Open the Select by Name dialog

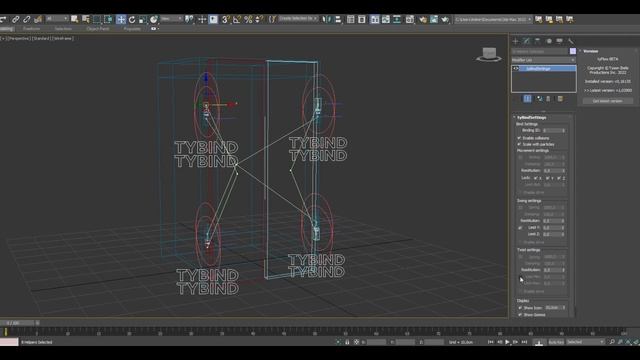click(x=86, y=19)
